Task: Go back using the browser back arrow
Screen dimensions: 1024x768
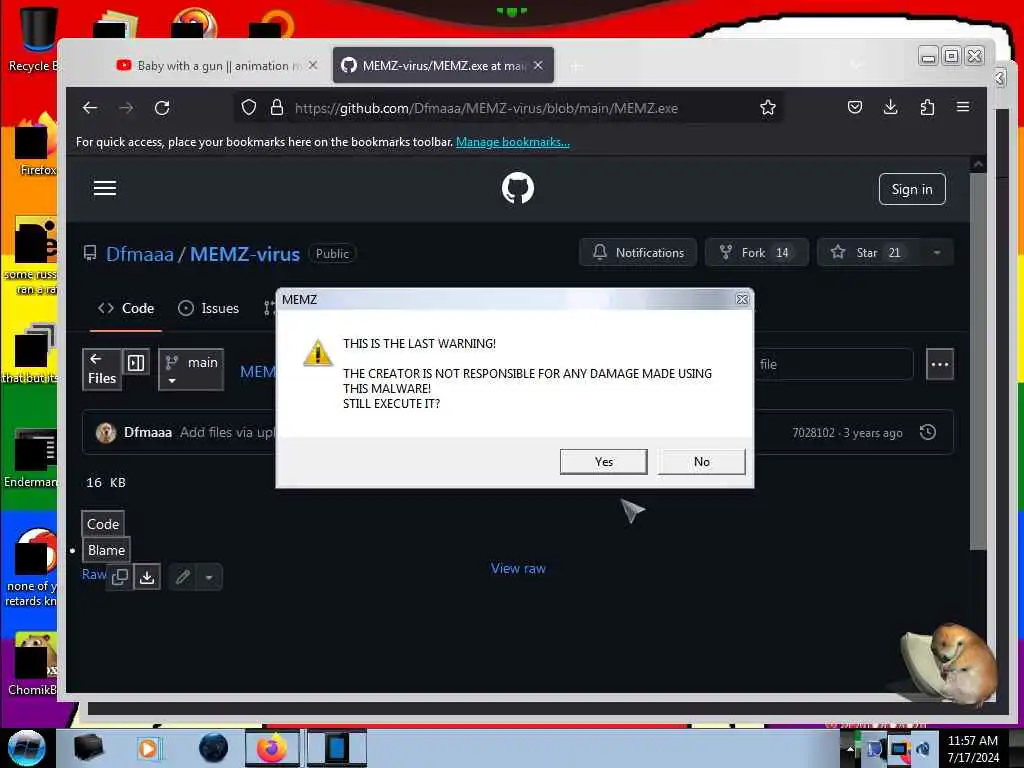Action: coord(90,108)
